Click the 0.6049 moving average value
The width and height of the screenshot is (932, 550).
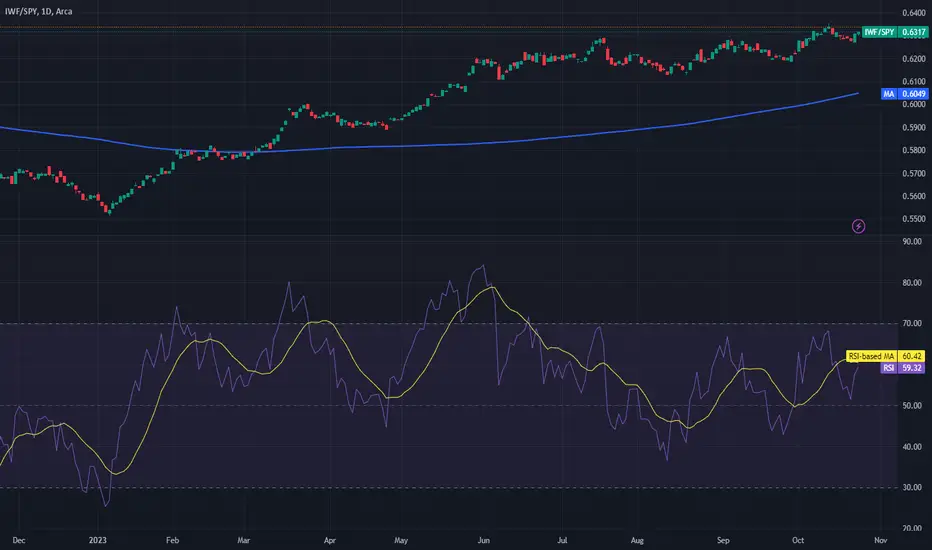click(x=913, y=94)
